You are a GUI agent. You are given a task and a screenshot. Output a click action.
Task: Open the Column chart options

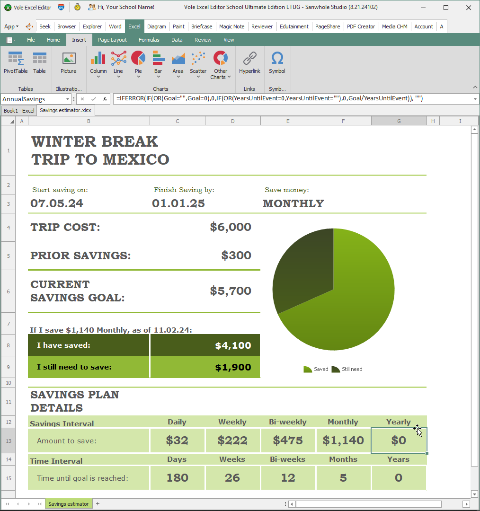[98, 64]
